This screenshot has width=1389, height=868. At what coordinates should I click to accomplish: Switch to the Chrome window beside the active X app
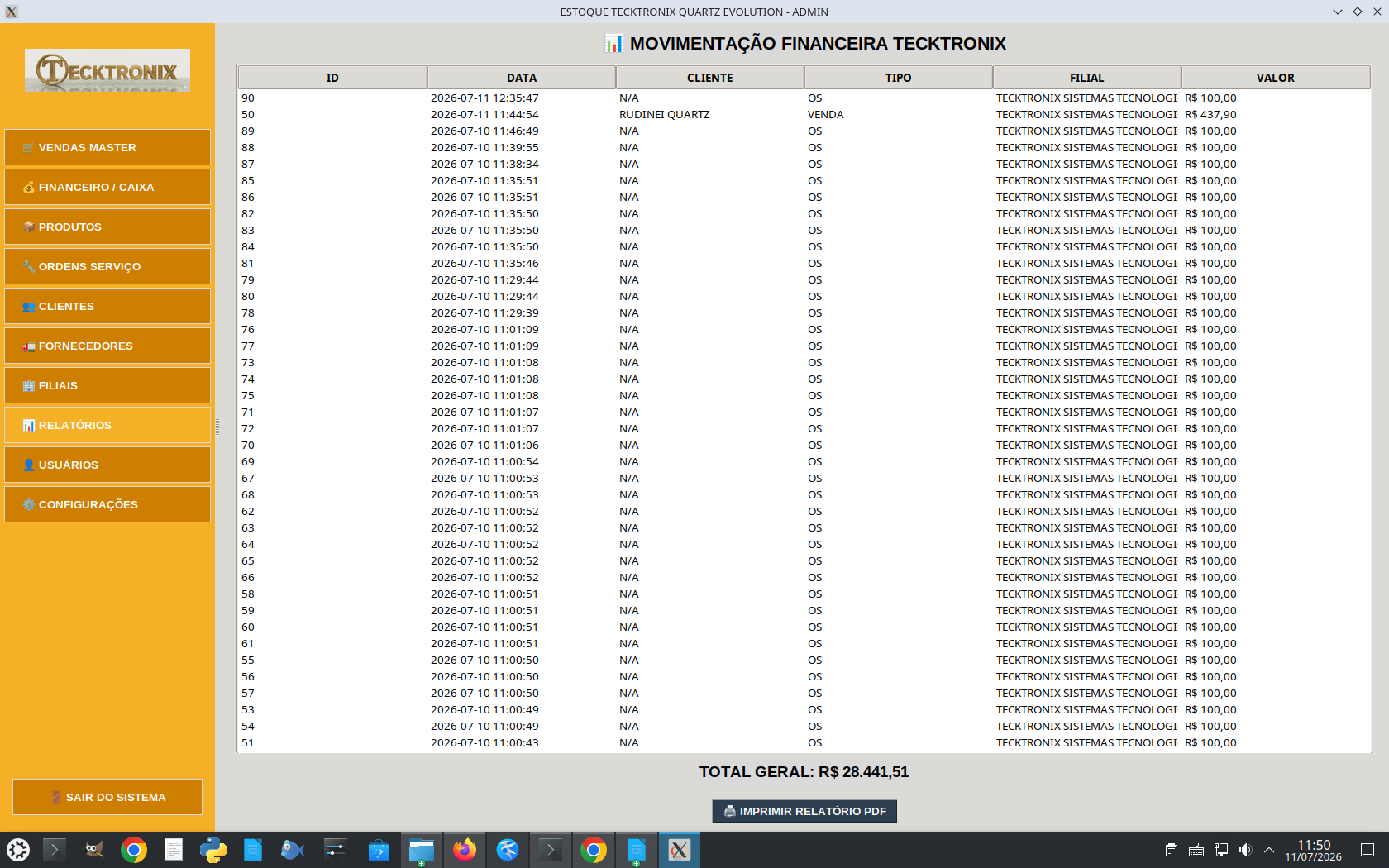(x=594, y=850)
